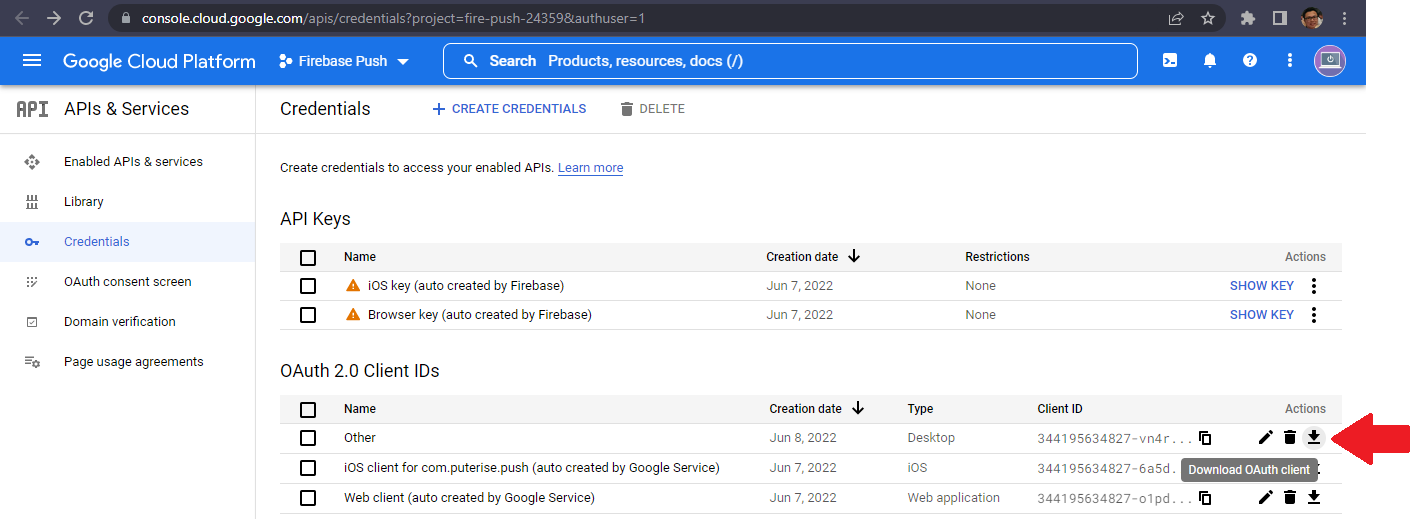This screenshot has width=1414, height=519.
Task: Select the Browser key checkbox
Action: (308, 315)
